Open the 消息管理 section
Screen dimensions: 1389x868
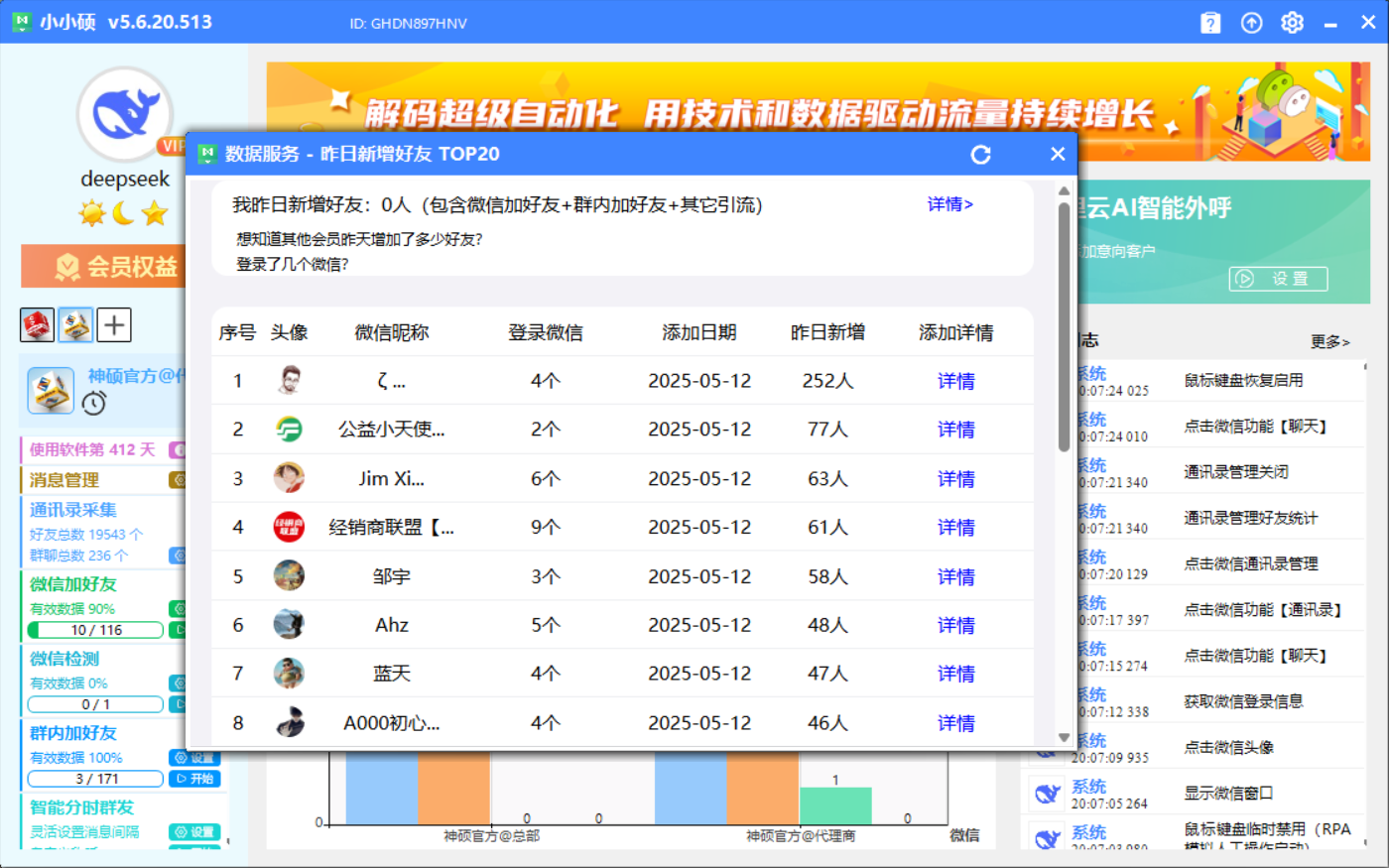(64, 480)
